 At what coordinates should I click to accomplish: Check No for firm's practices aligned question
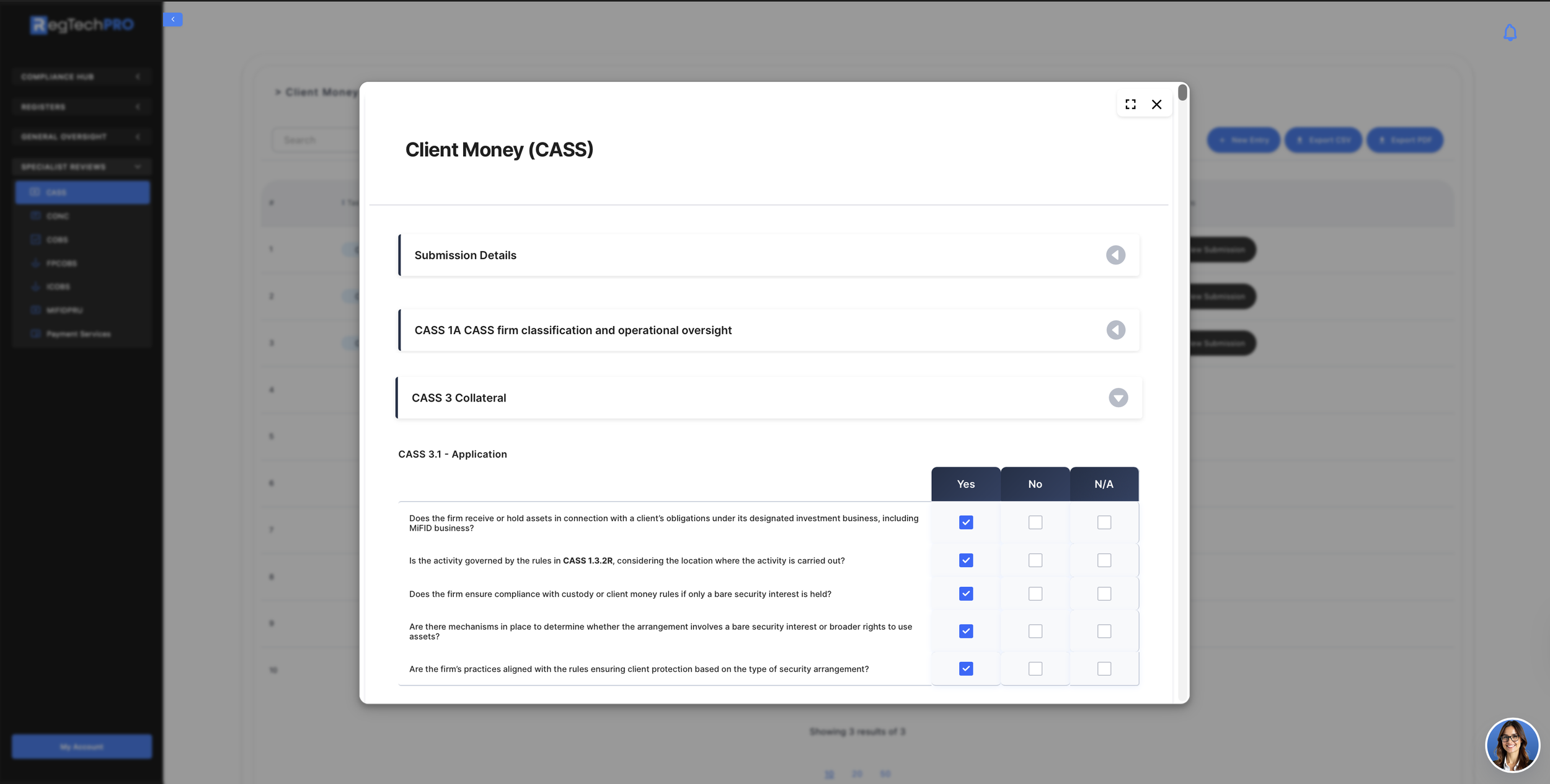point(1035,669)
